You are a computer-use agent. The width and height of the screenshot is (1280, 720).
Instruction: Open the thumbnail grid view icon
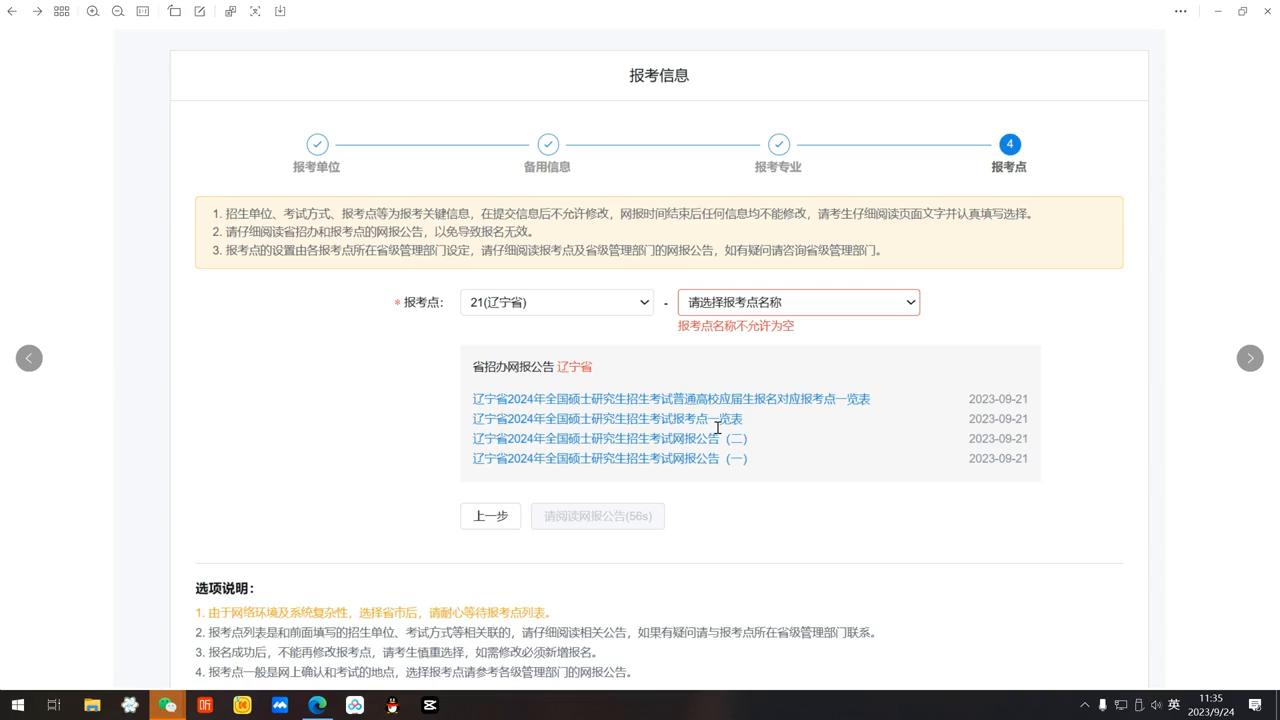[62, 11]
